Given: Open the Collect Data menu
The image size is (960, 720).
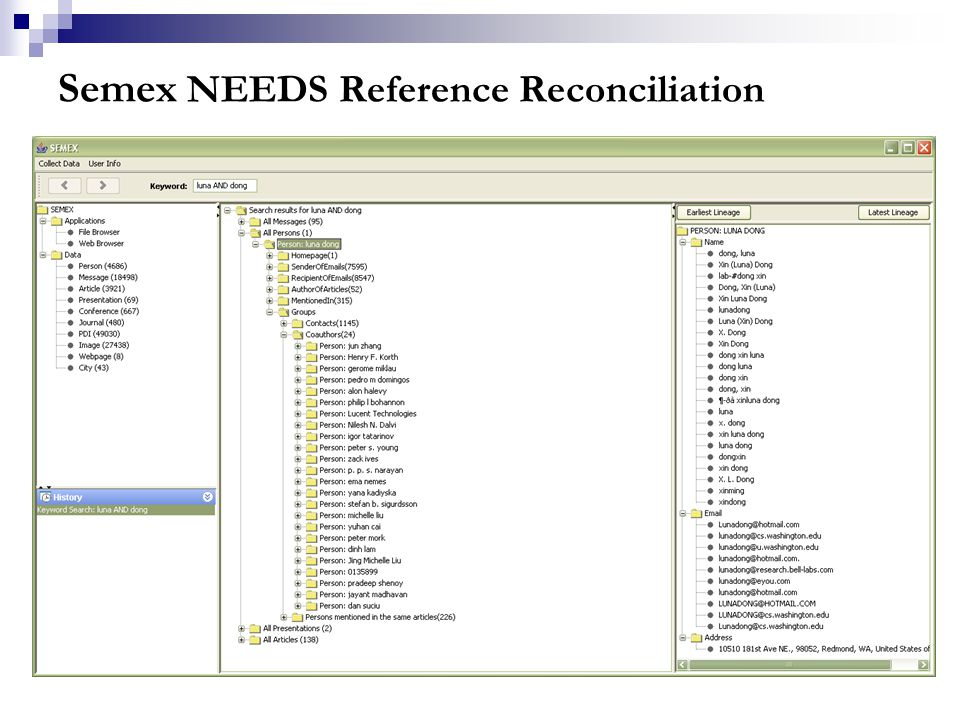Looking at the screenshot, I should click(59, 163).
